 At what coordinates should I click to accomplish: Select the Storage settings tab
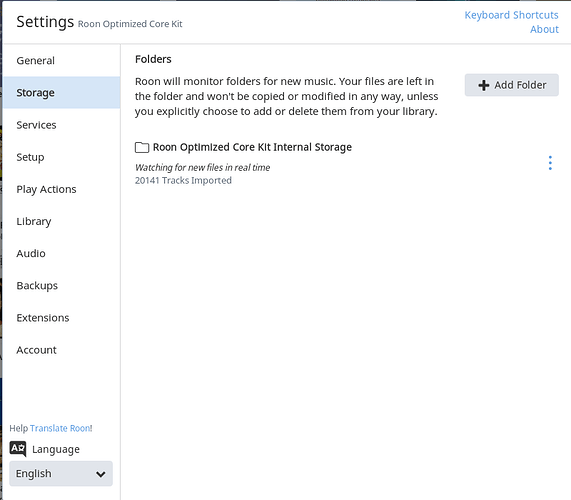tap(62, 92)
